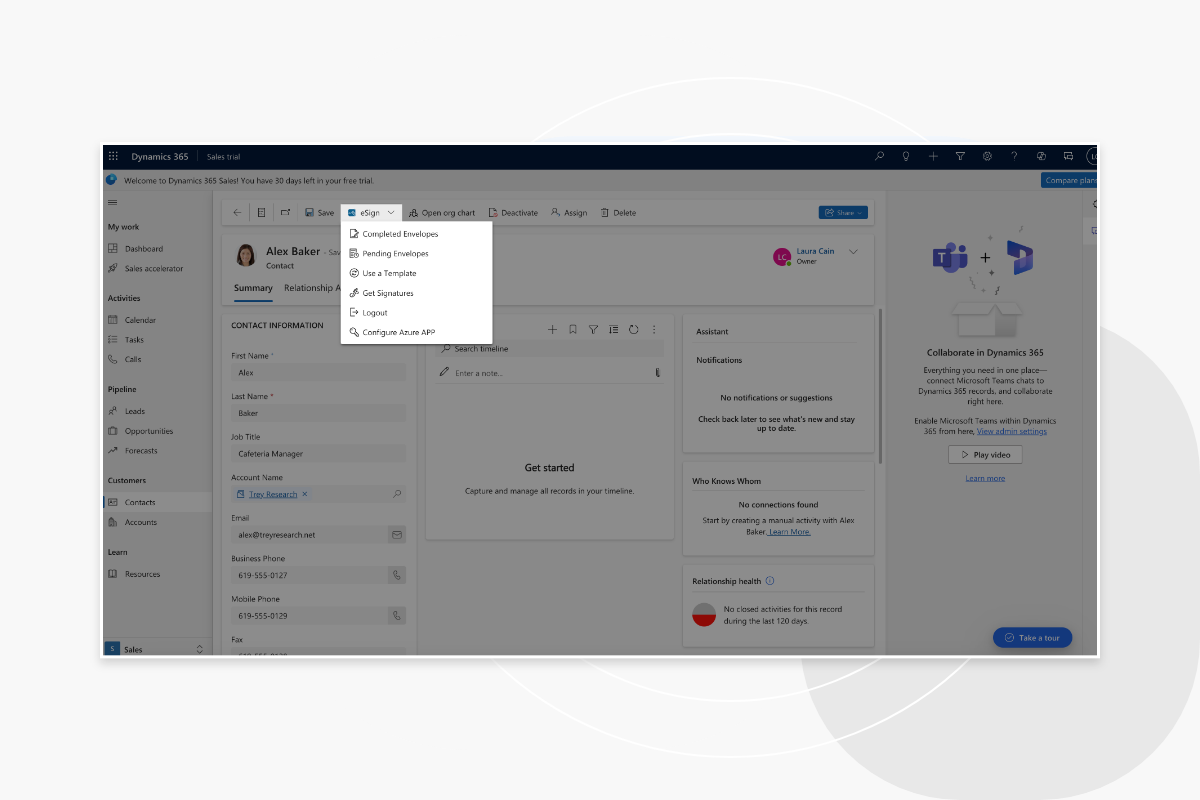The height and width of the screenshot is (800, 1200).
Task: Click Open org chart
Action: pyautogui.click(x=442, y=212)
